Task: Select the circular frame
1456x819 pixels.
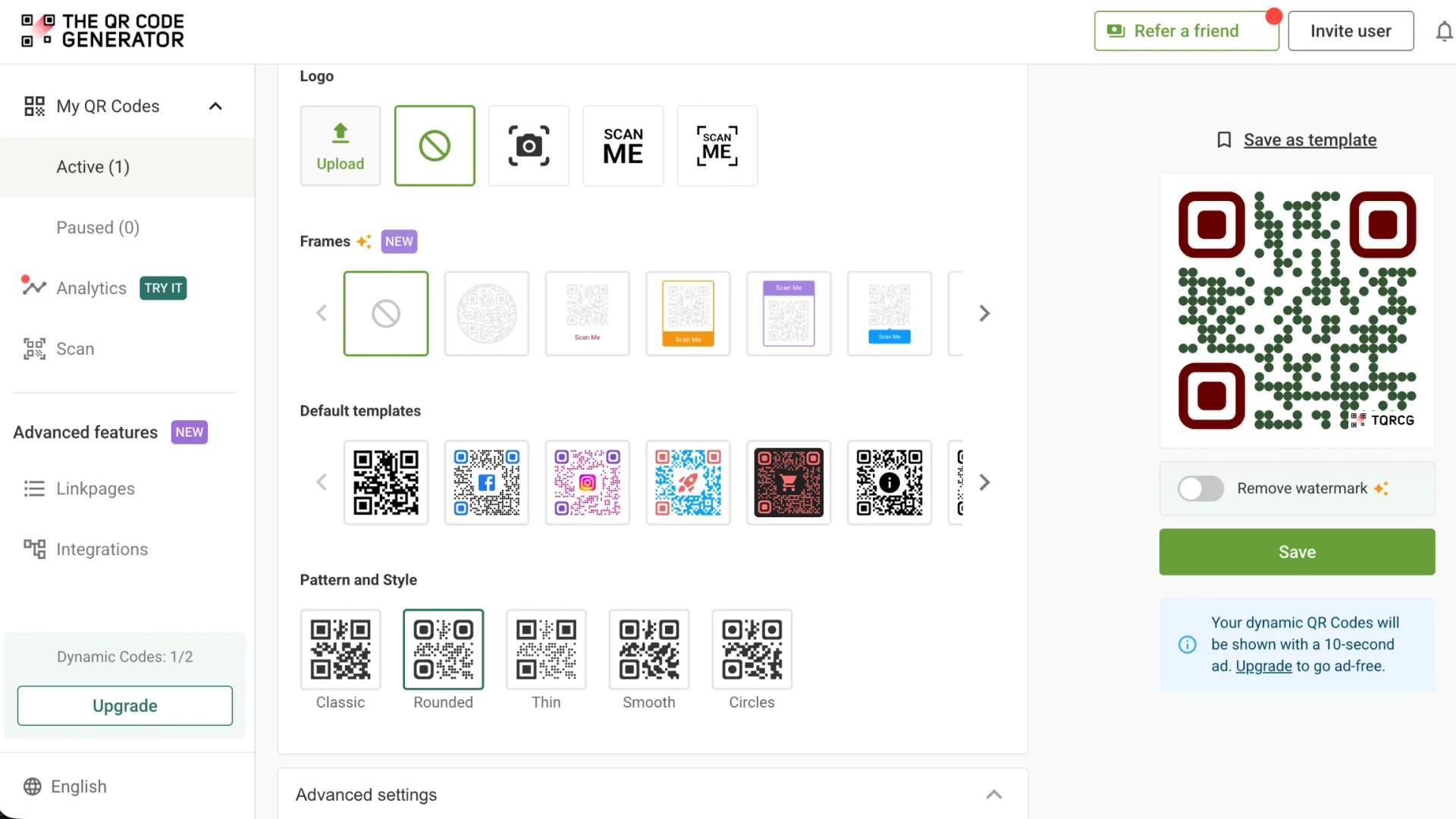Action: click(487, 313)
